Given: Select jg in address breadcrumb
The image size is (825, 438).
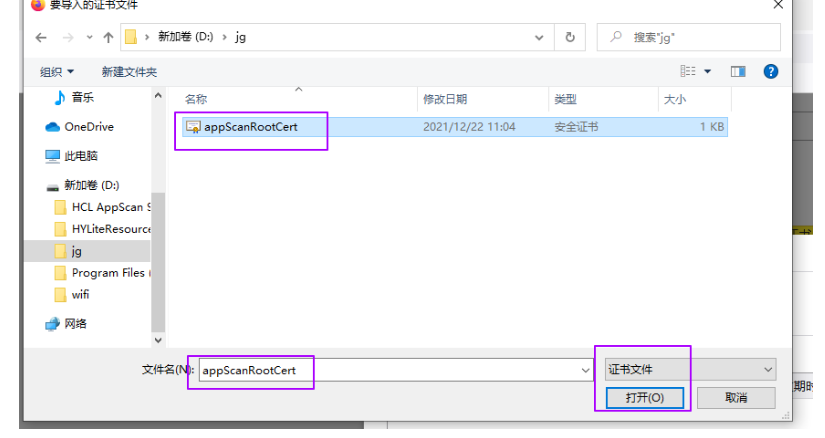Looking at the screenshot, I should click(240, 37).
